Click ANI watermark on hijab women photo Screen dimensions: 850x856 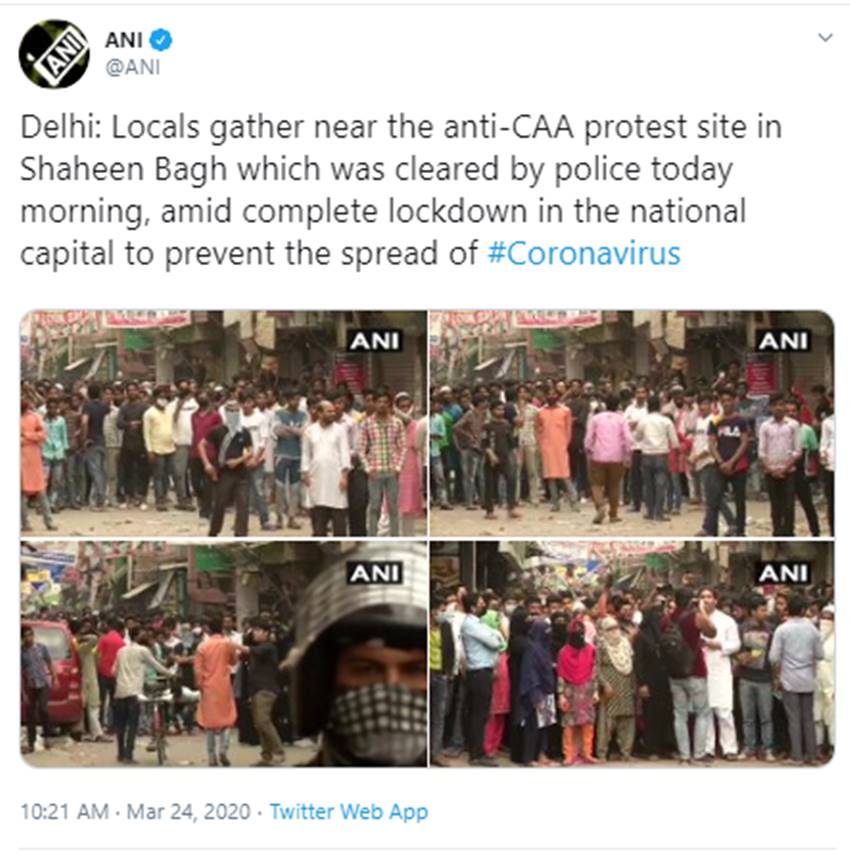tap(783, 573)
